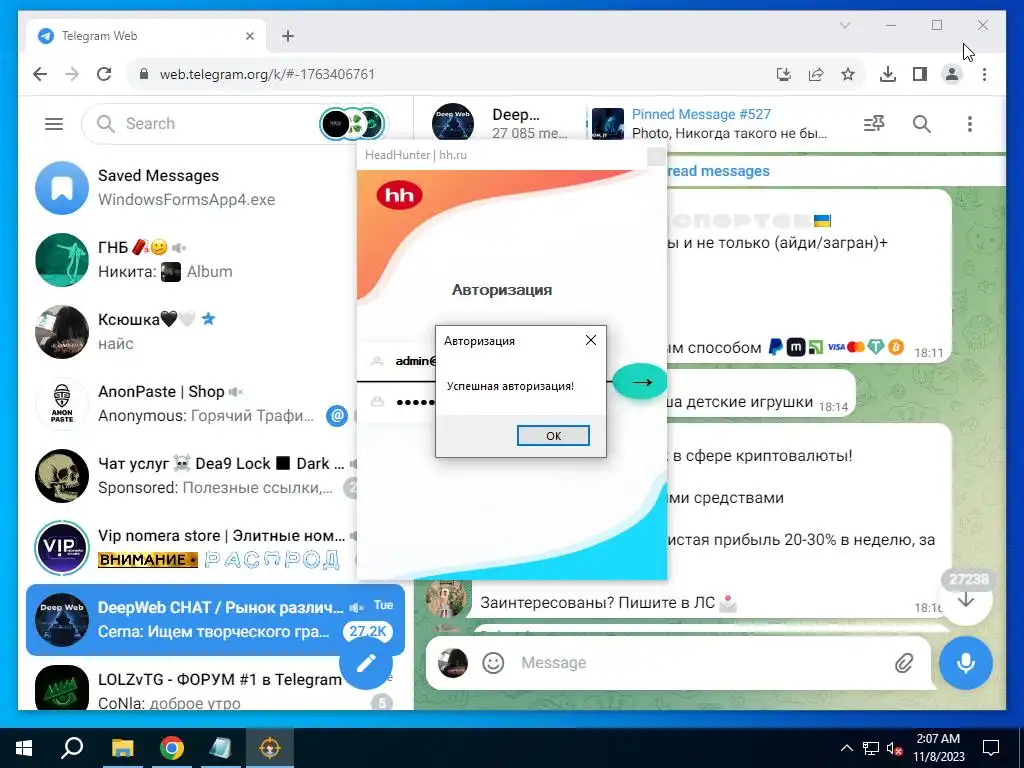Screen dimensions: 1024x768
Task: Open Chrome three-dot menu
Action: click(984, 74)
